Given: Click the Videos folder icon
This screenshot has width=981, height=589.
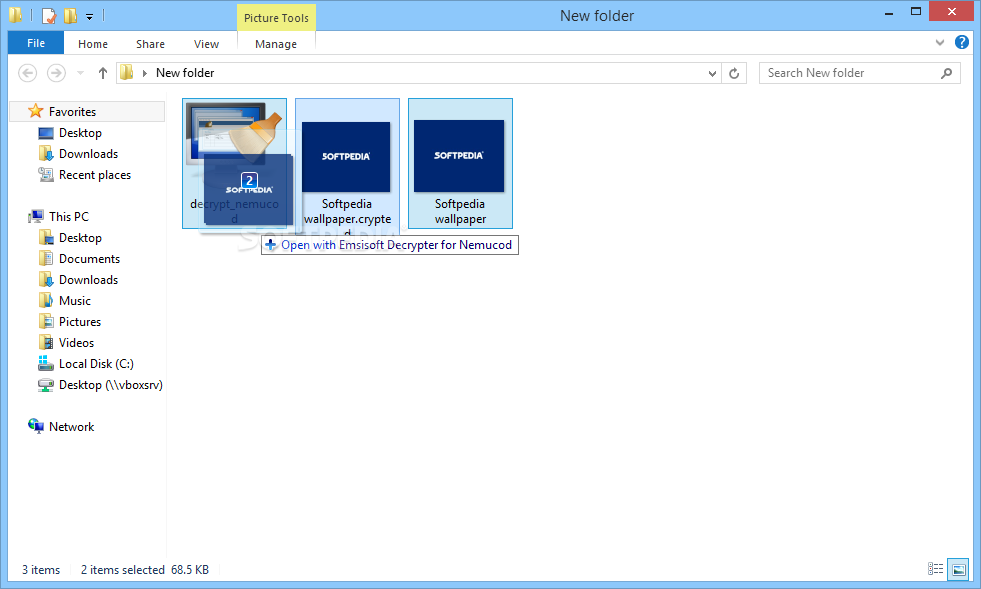Looking at the screenshot, I should tap(46, 342).
